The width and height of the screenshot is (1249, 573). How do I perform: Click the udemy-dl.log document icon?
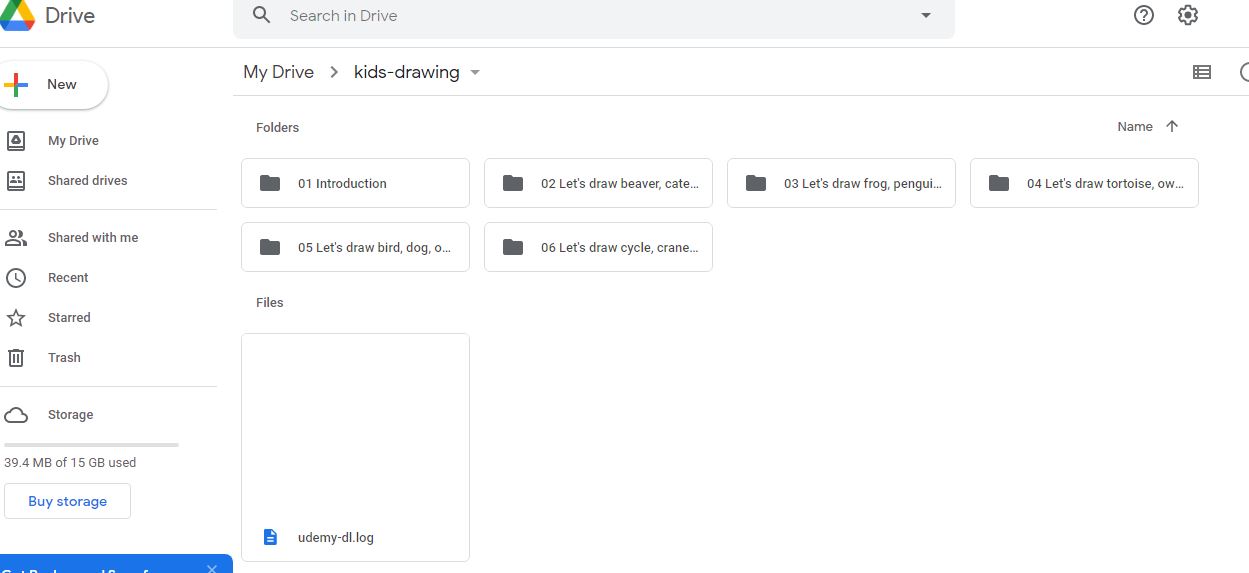[x=270, y=537]
